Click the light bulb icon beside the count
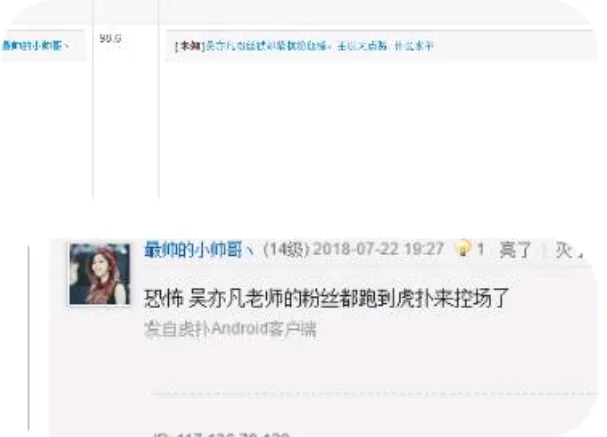This screenshot has width=607, height=437. [x=463, y=248]
